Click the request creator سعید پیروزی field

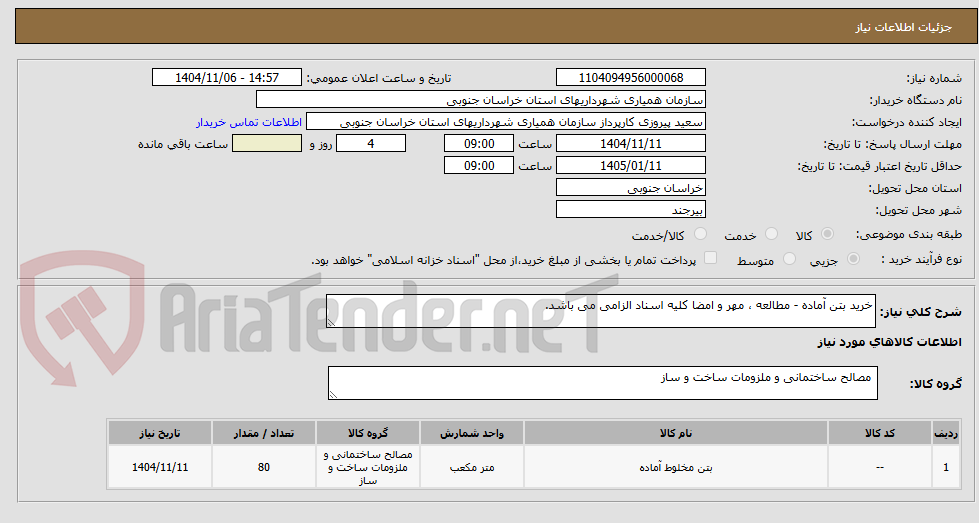pos(506,122)
